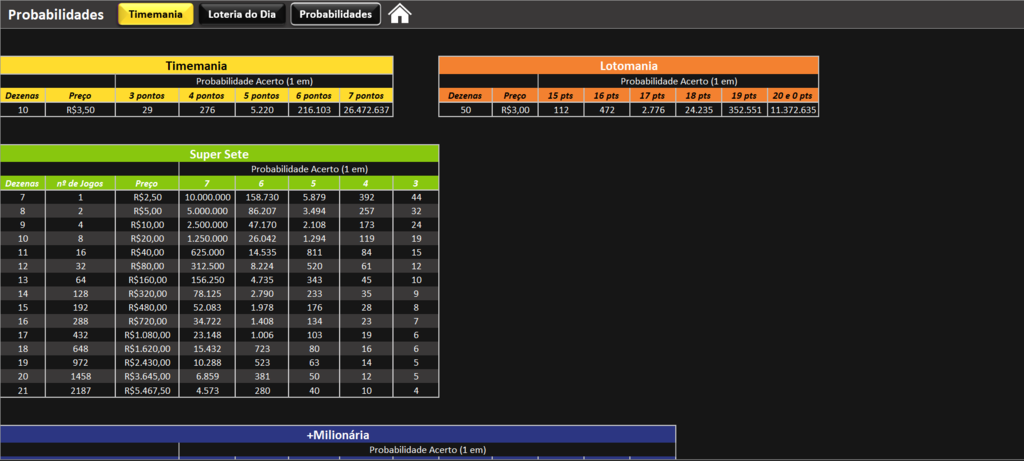1024x461 pixels.
Task: Select Super Sete cell 34.722
Action: coord(207,321)
